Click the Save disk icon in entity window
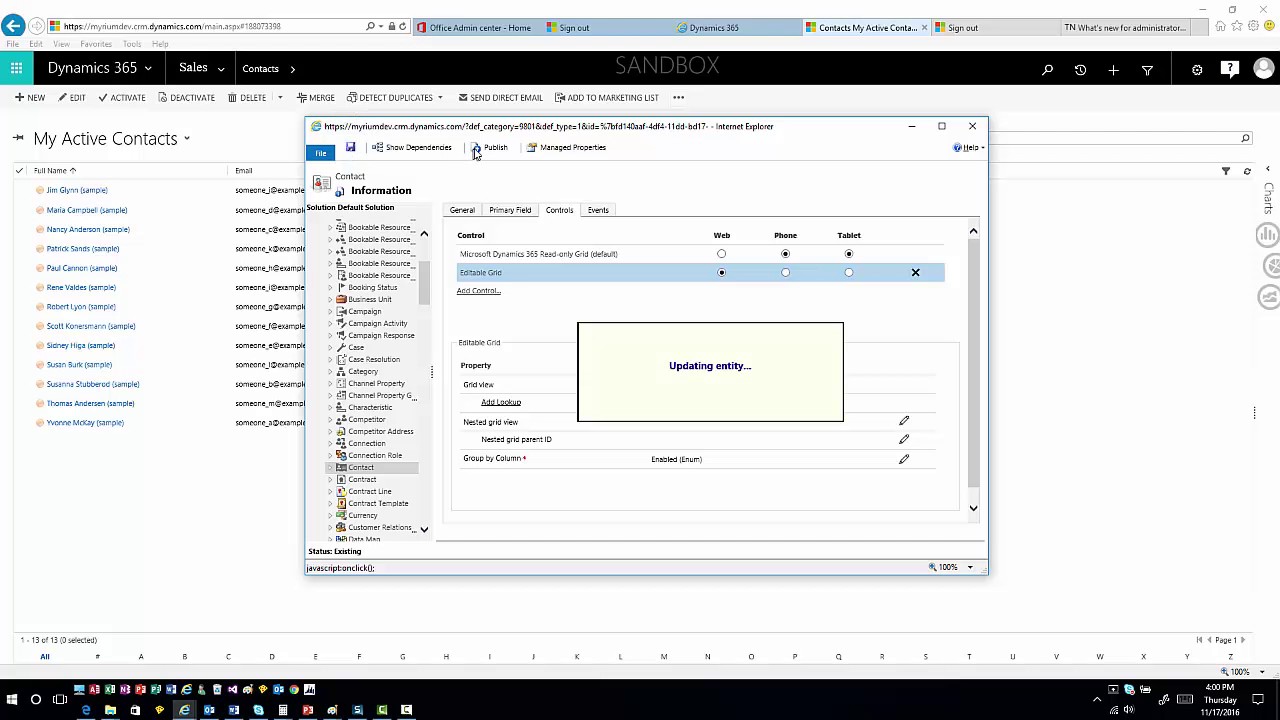The width and height of the screenshot is (1280, 720). coord(350,148)
